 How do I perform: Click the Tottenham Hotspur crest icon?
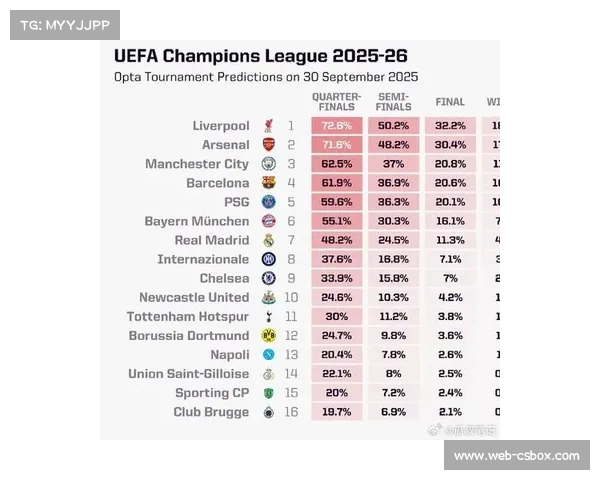[268, 317]
